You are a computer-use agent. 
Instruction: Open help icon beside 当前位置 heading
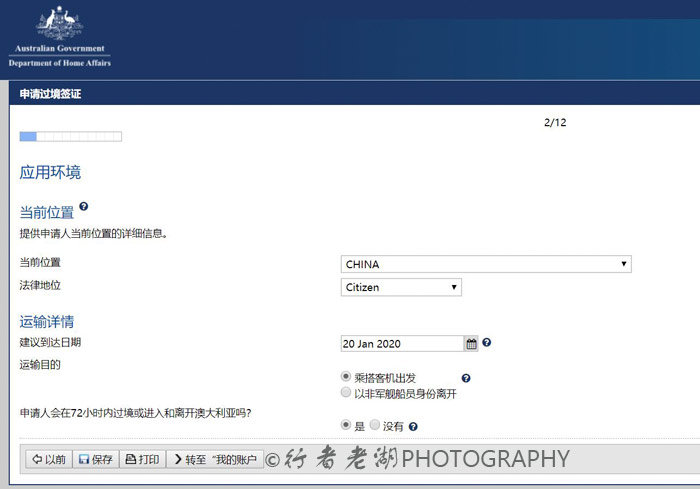(83, 206)
